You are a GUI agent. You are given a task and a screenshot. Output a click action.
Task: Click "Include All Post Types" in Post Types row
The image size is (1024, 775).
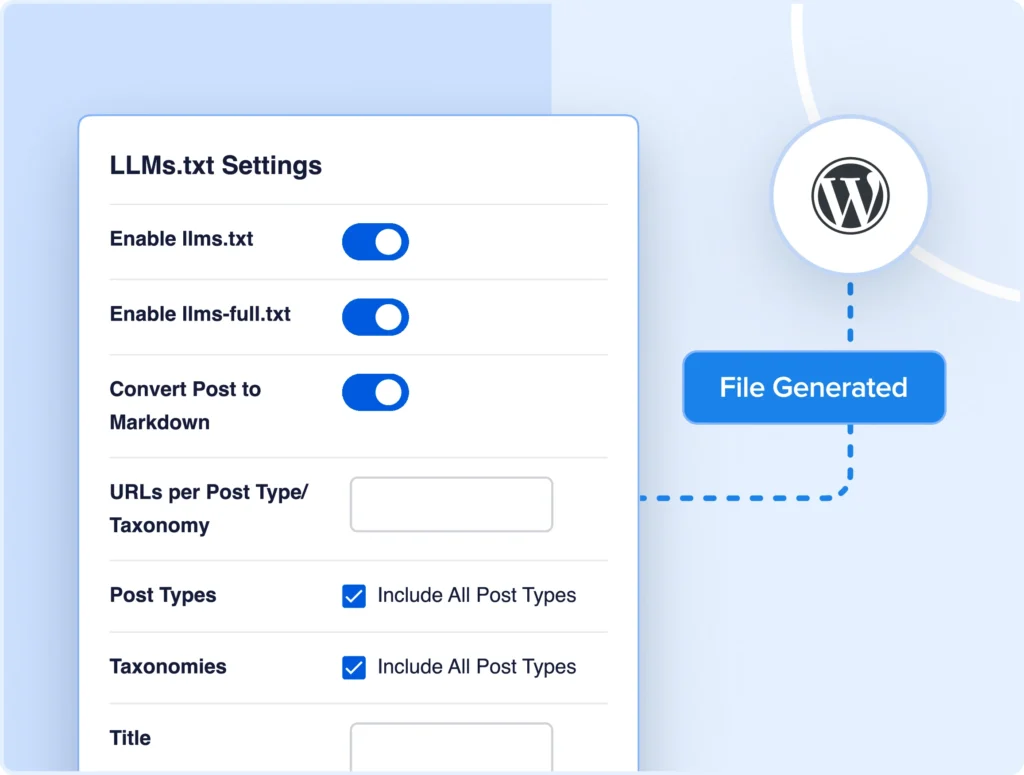(476, 595)
